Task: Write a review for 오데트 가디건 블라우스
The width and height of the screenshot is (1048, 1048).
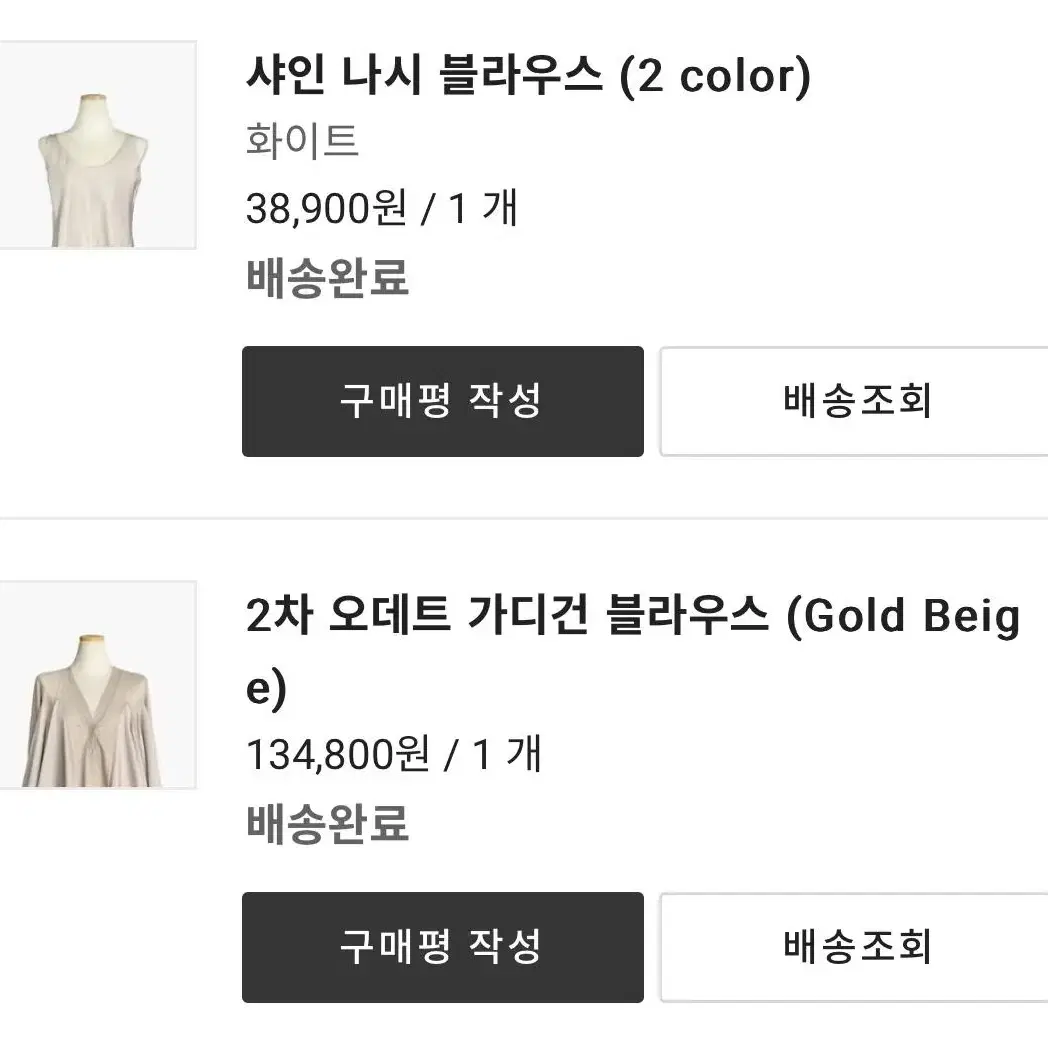Action: click(442, 947)
